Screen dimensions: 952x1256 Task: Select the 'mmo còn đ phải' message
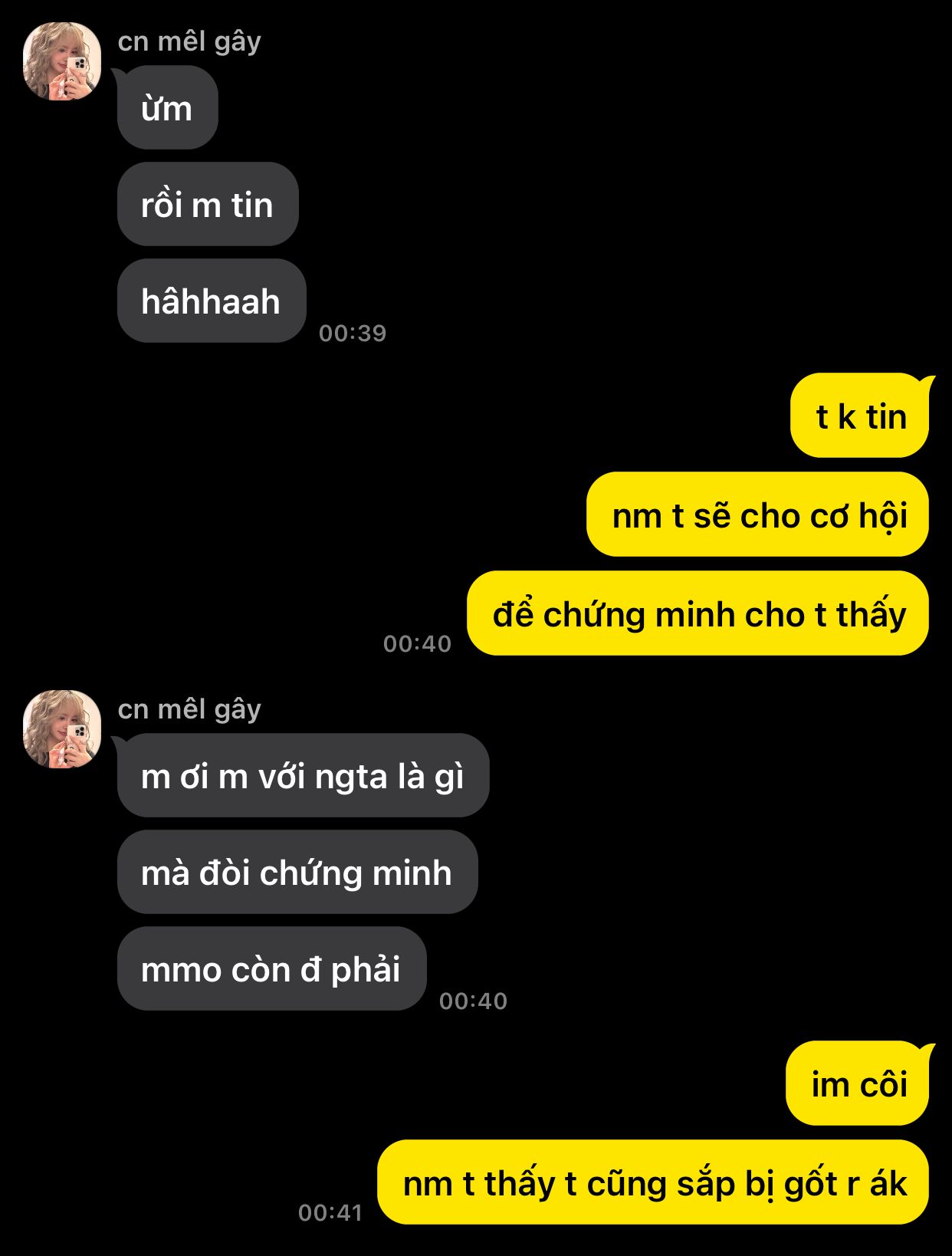(x=271, y=968)
